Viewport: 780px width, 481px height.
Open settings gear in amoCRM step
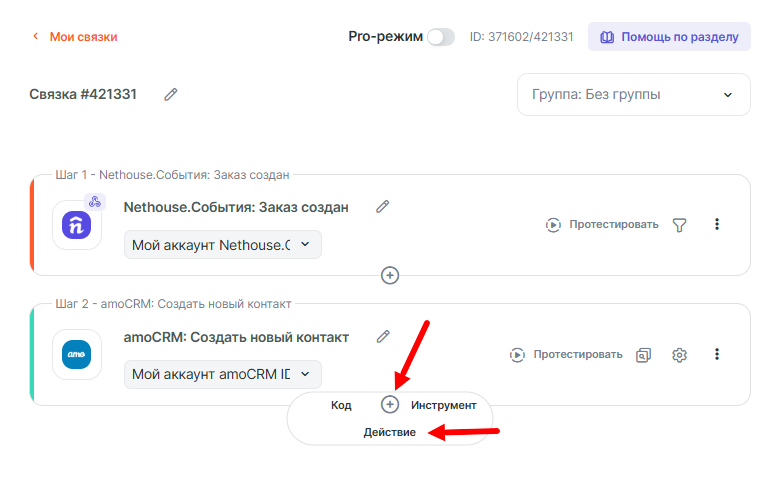coord(680,354)
